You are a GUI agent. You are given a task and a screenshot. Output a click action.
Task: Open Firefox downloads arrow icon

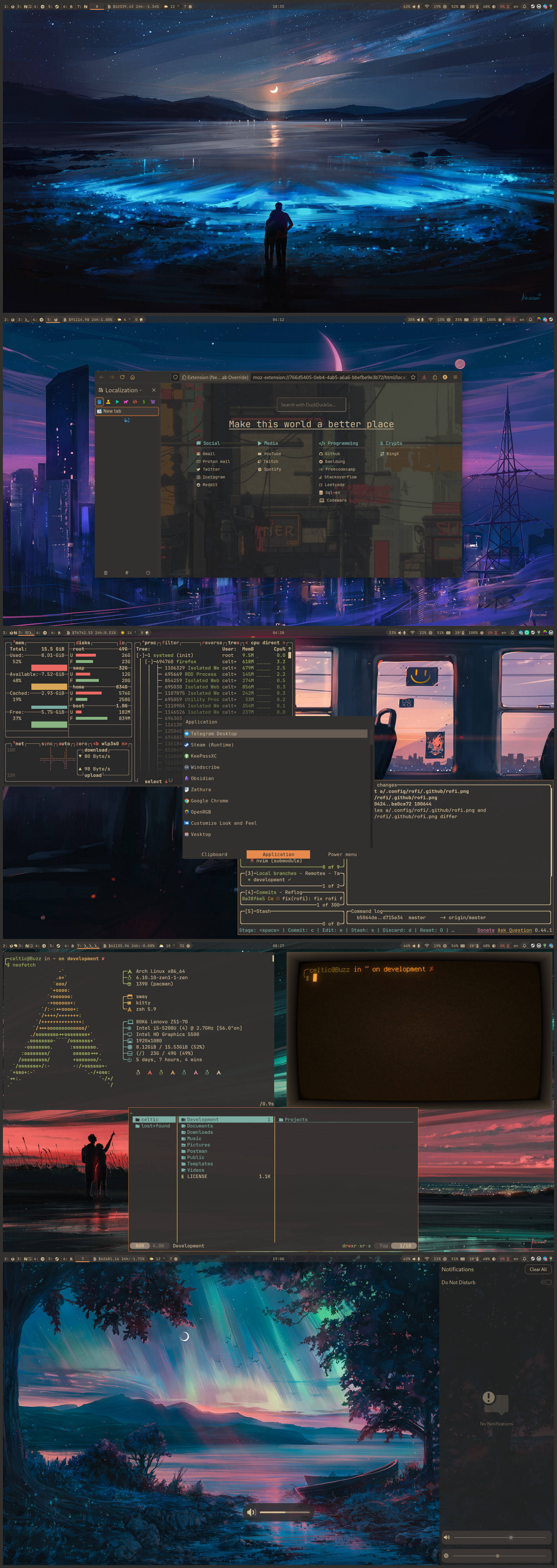424,377
